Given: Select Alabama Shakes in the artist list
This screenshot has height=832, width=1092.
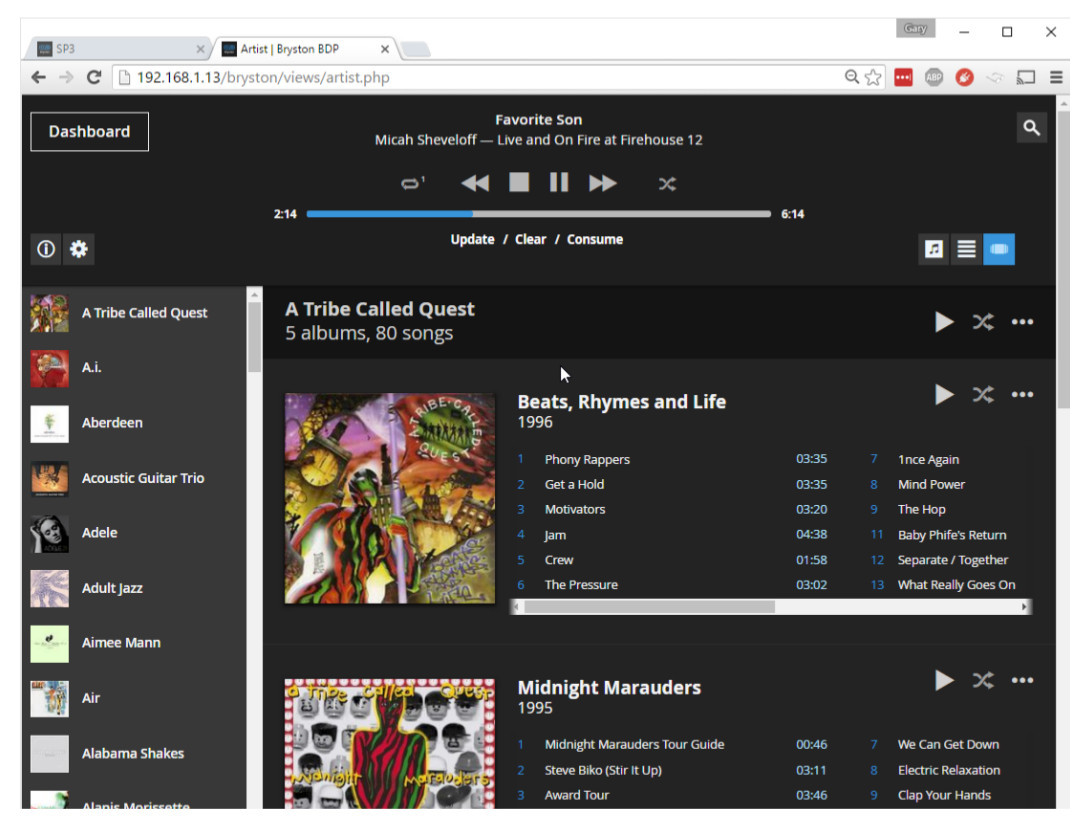Looking at the screenshot, I should pos(135,754).
